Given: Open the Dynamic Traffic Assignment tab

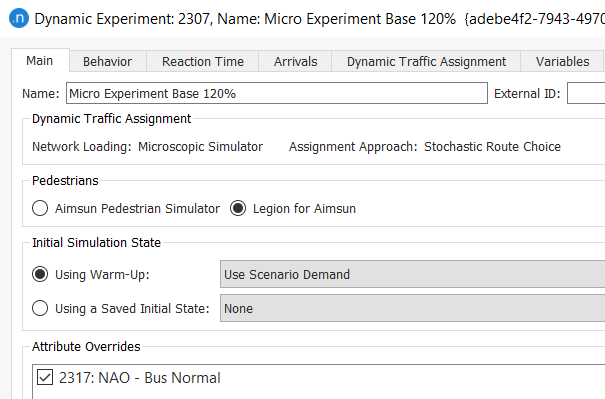Looking at the screenshot, I should [426, 62].
